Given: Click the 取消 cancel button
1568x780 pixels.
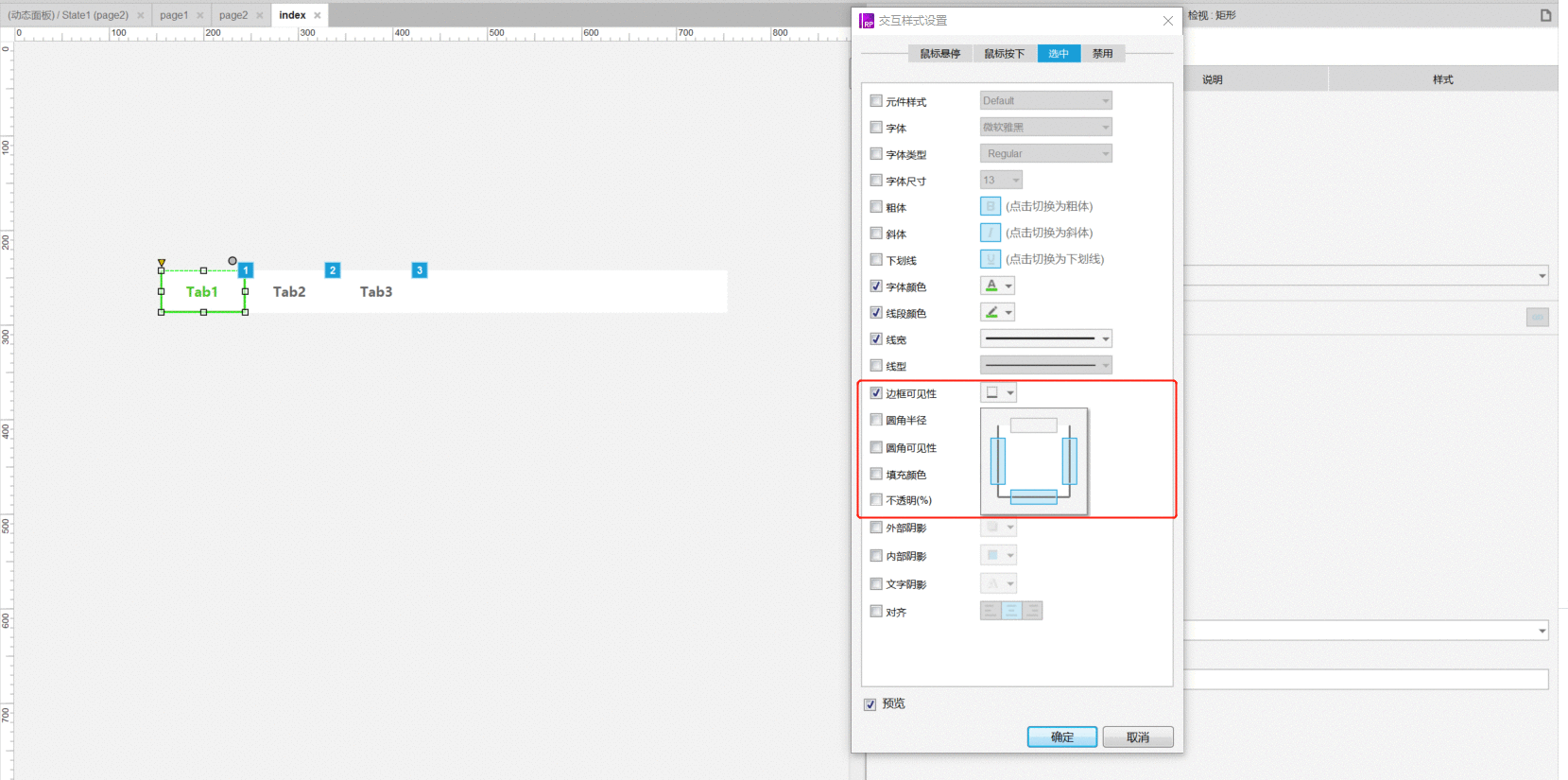Looking at the screenshot, I should click(x=1138, y=737).
